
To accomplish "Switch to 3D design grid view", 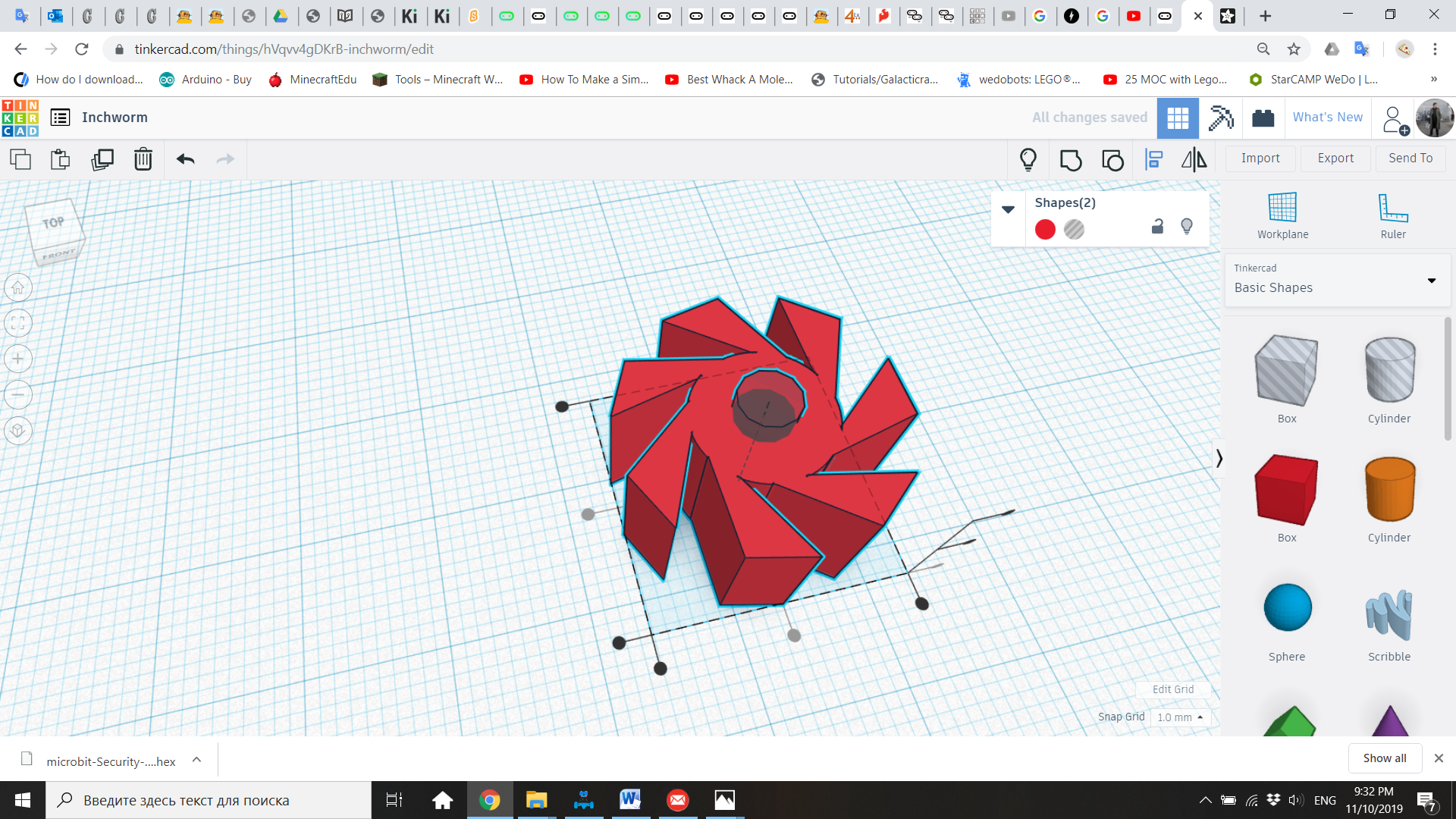I will [1178, 118].
